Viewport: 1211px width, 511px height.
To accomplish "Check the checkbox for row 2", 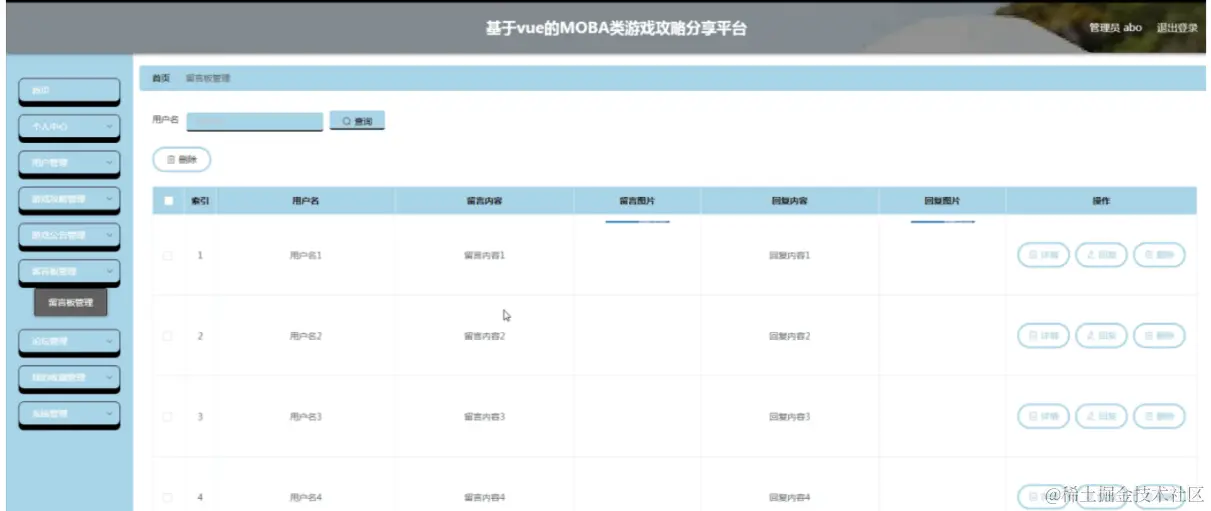I will 168,336.
